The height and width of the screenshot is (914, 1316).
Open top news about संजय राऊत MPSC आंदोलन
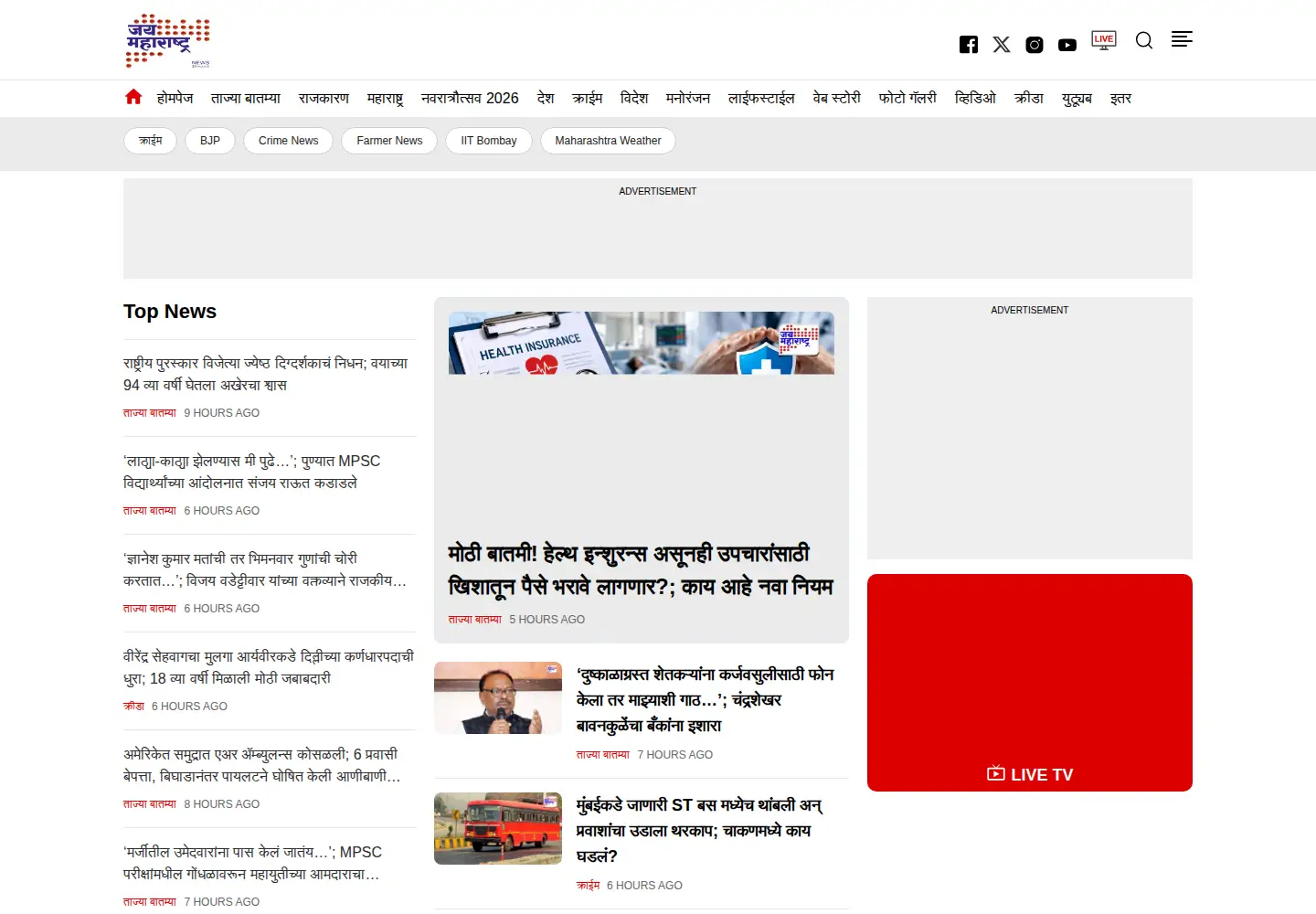coord(252,472)
